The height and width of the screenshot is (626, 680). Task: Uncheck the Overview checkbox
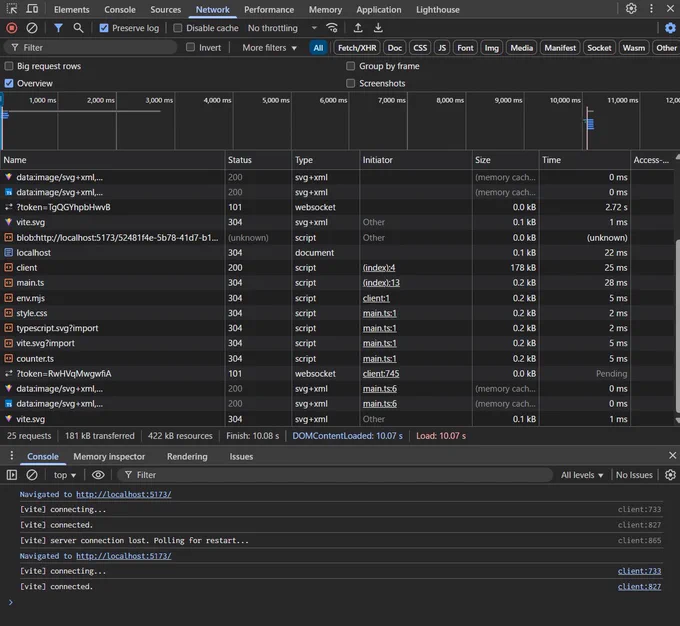pos(9,83)
